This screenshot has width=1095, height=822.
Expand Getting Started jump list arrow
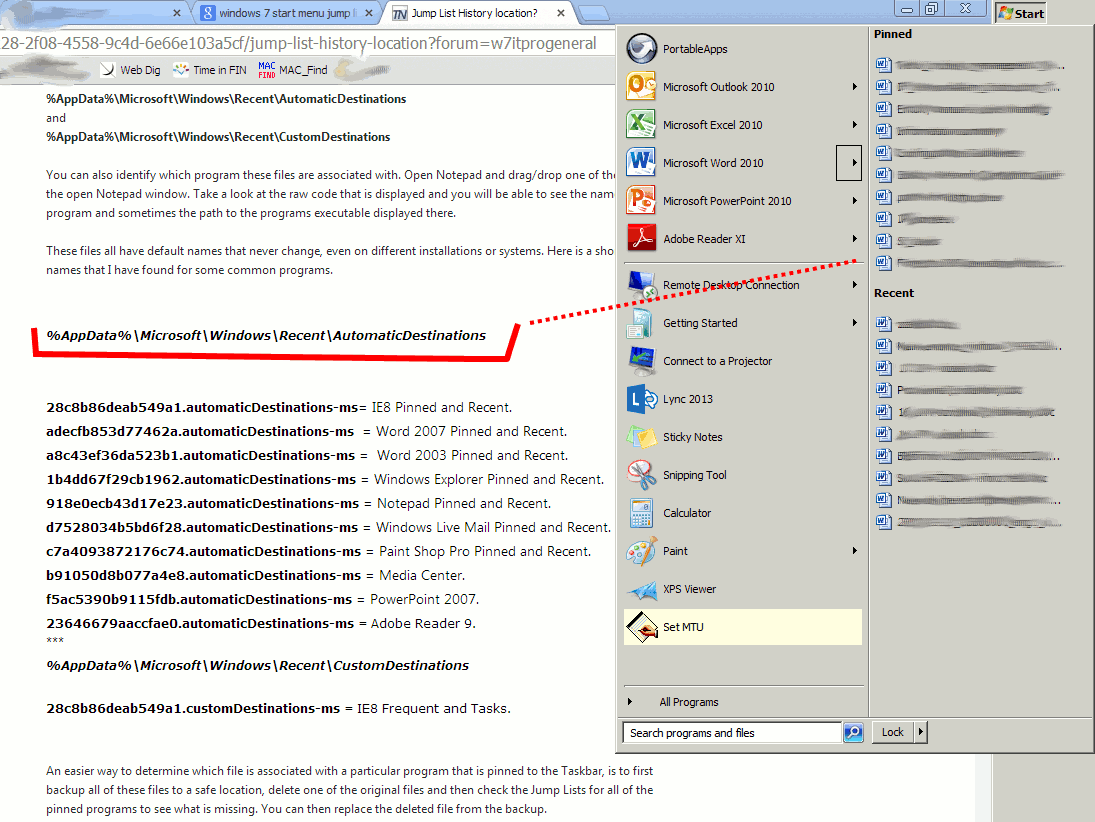tap(854, 323)
